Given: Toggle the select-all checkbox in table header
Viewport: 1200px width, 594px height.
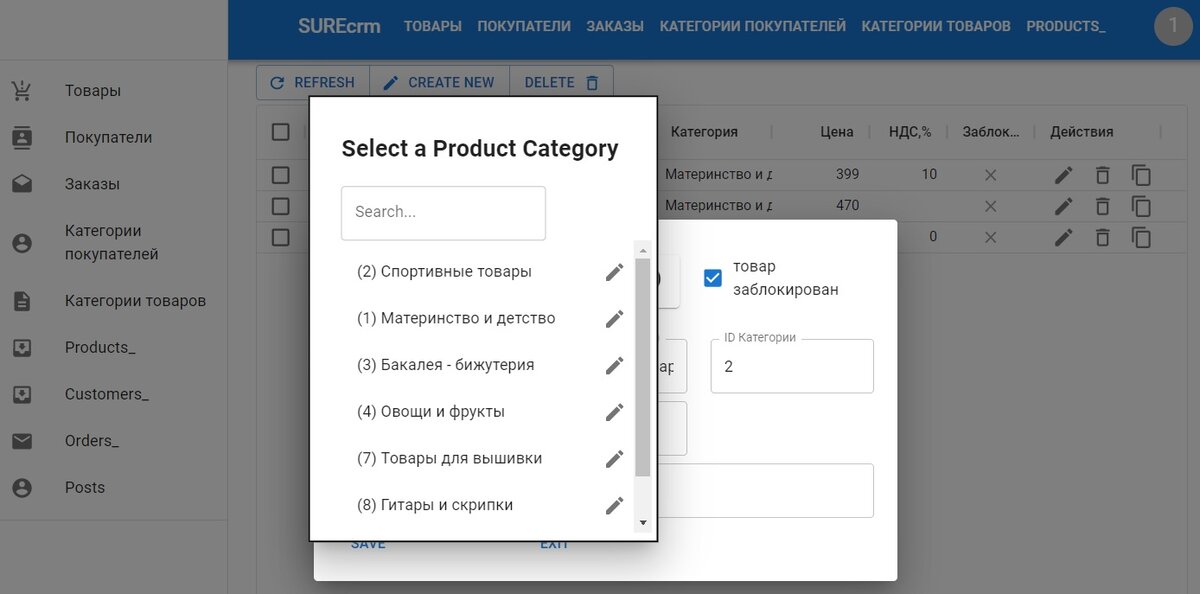Looking at the screenshot, I should coord(281,132).
